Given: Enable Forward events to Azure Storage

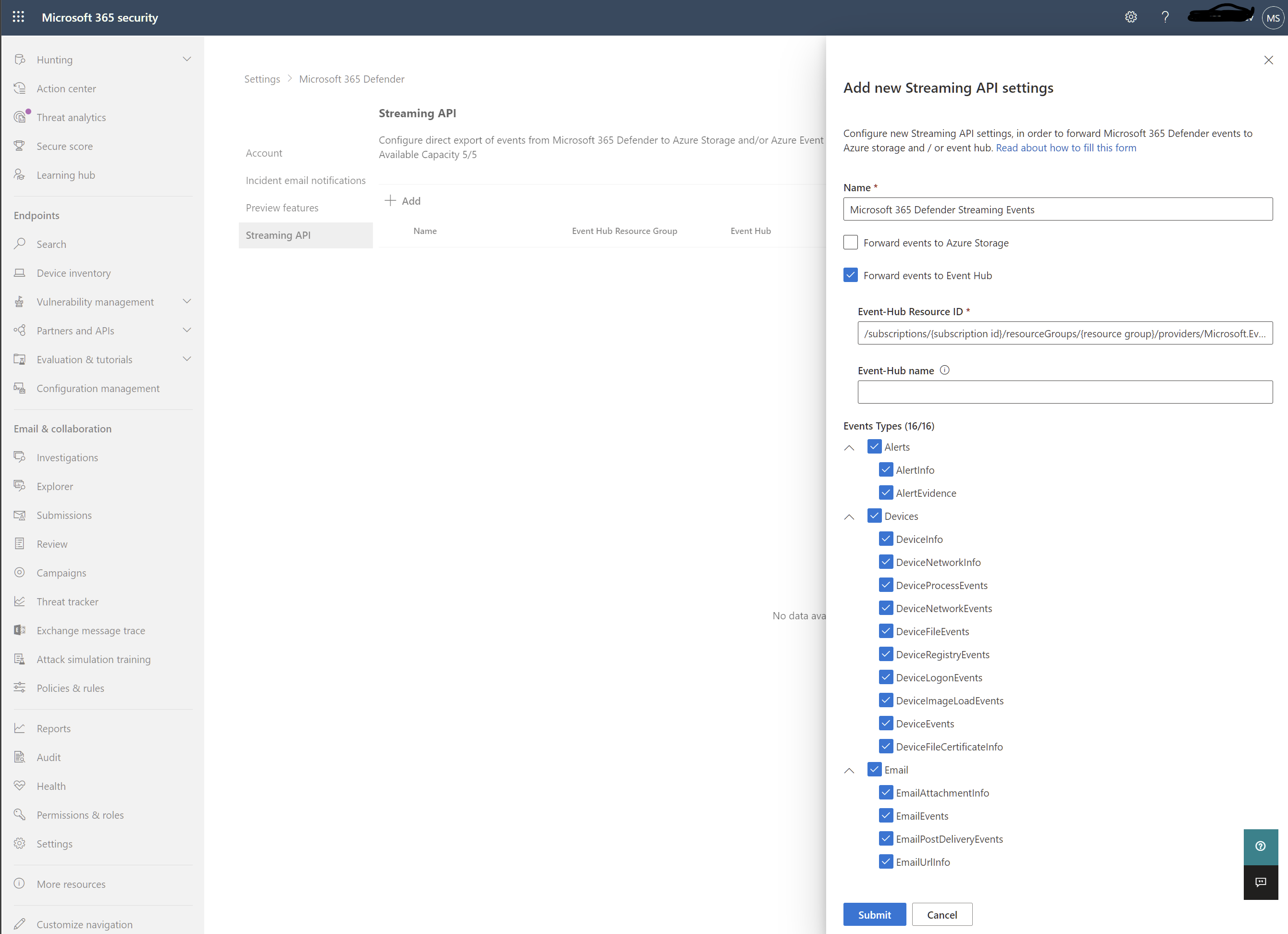Looking at the screenshot, I should click(850, 243).
